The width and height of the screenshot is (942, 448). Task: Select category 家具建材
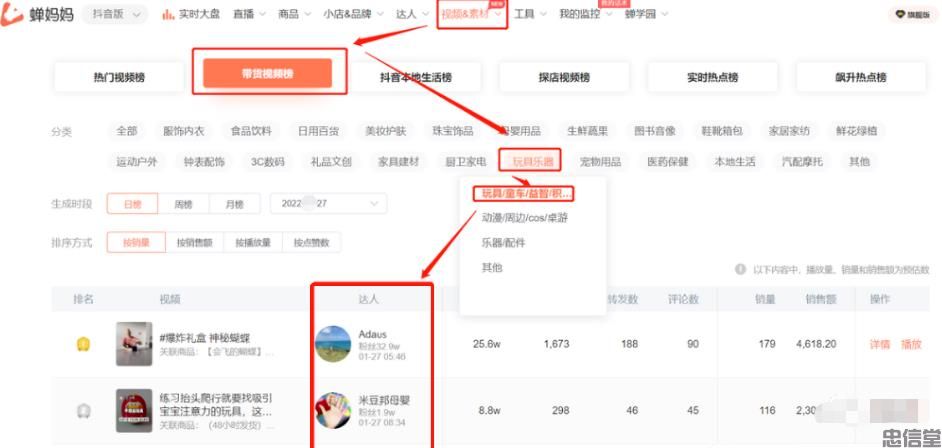click(x=398, y=162)
